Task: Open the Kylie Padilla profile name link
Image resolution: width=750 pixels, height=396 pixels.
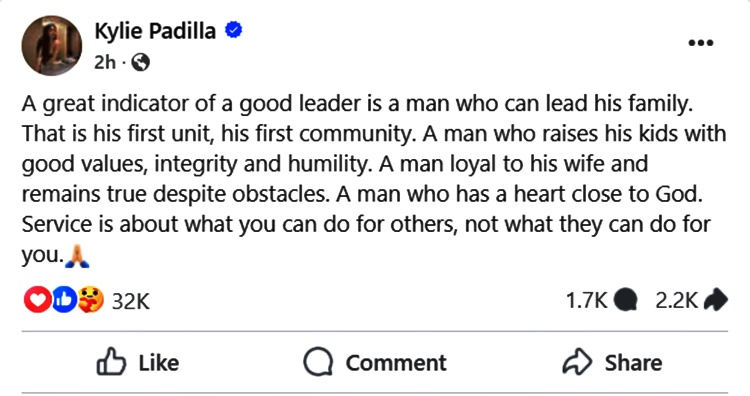Action: point(155,31)
